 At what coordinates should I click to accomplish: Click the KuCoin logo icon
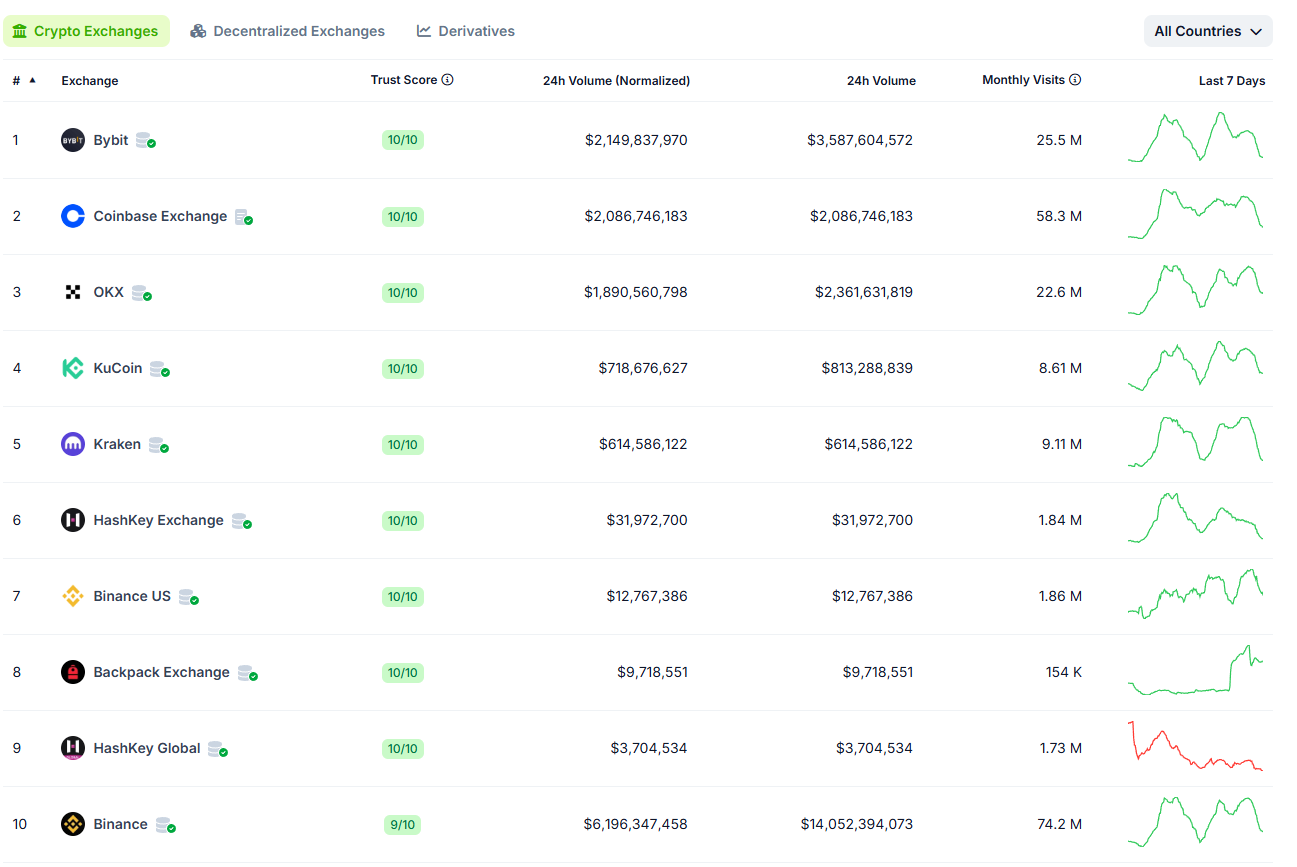point(73,368)
